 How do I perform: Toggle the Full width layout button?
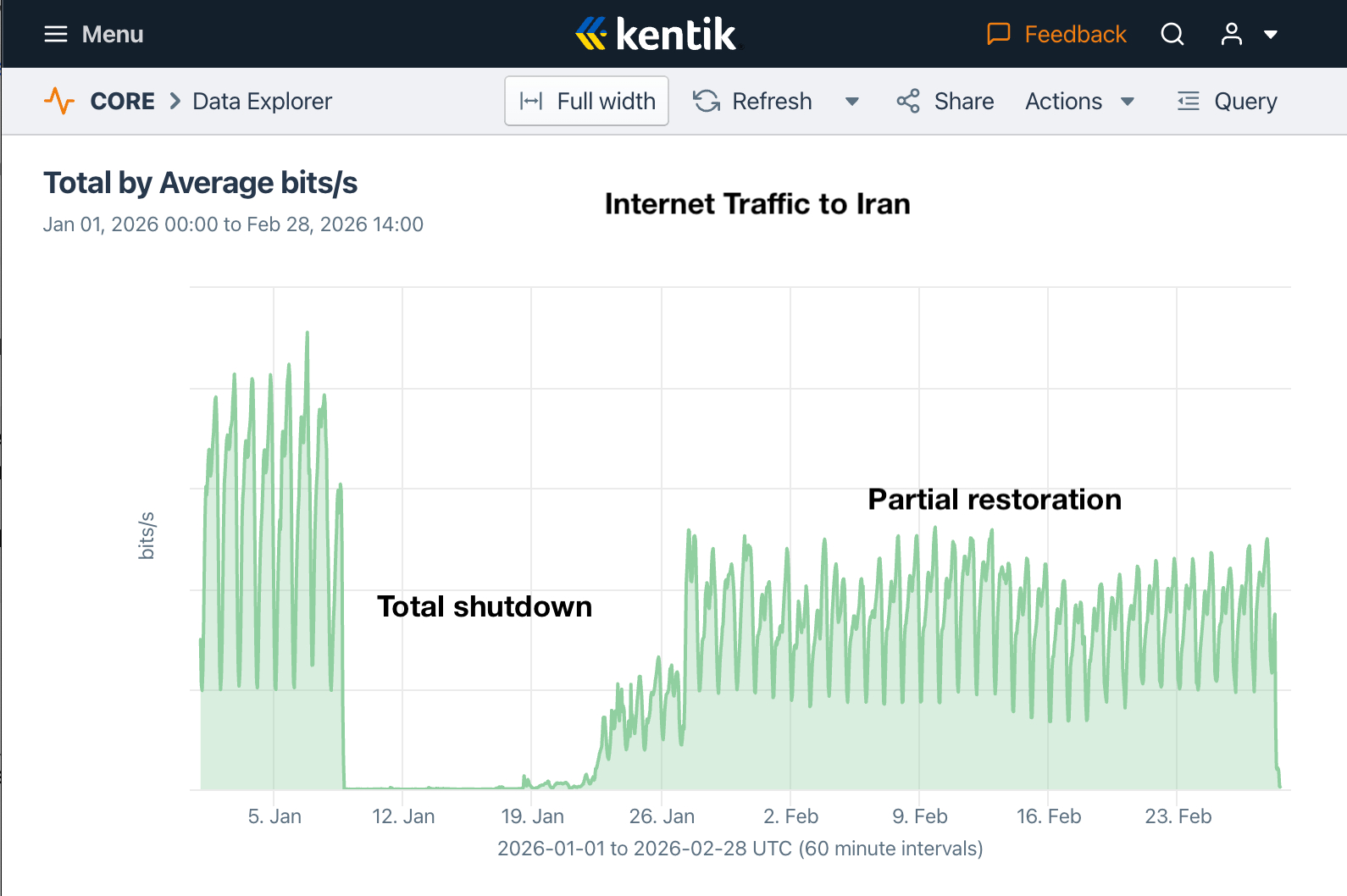587,101
